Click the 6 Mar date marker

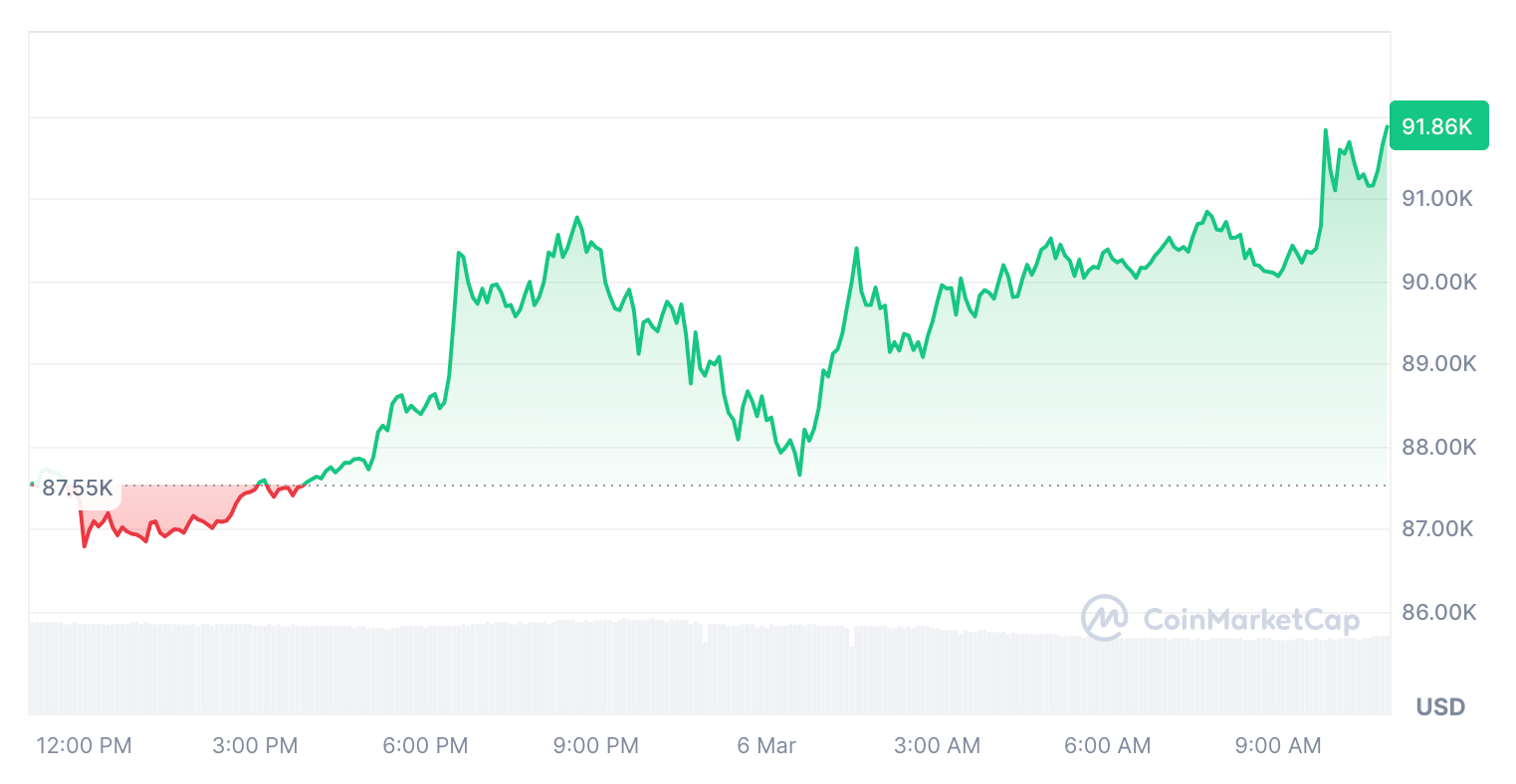pyautogui.click(x=766, y=745)
